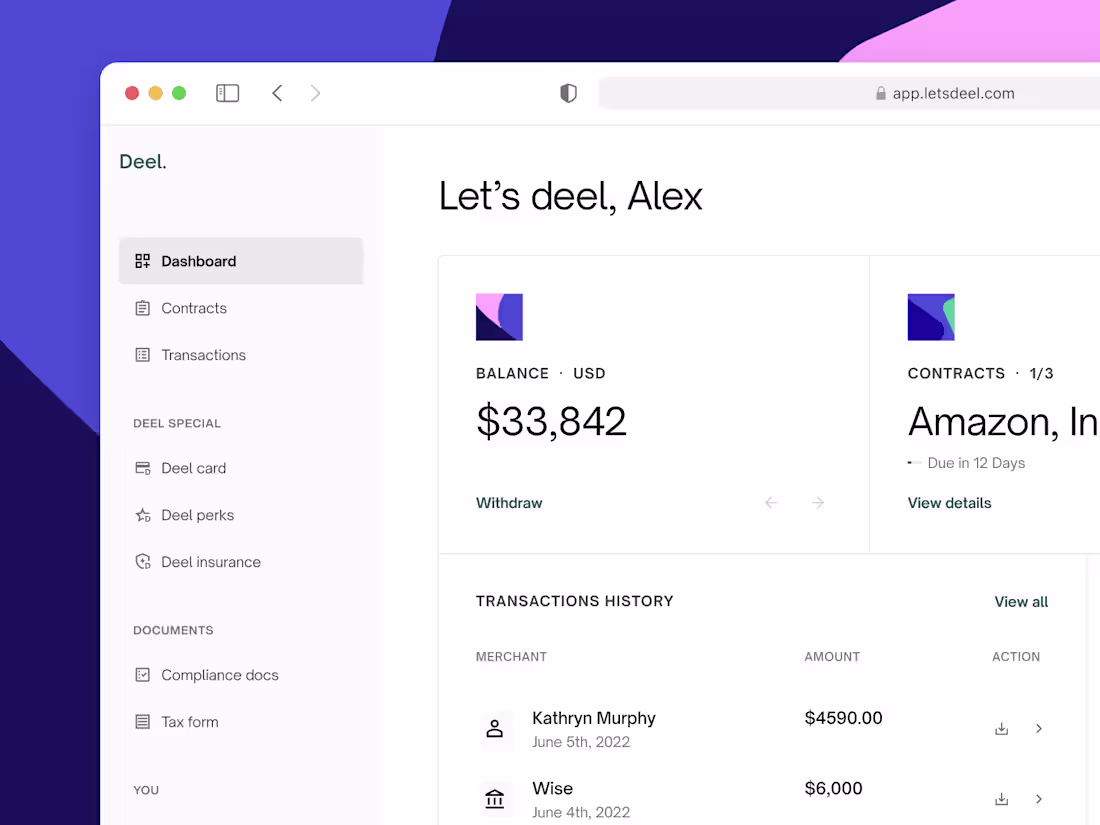Switch to the Dashboard tab highlighted in sidebar

coord(197,261)
